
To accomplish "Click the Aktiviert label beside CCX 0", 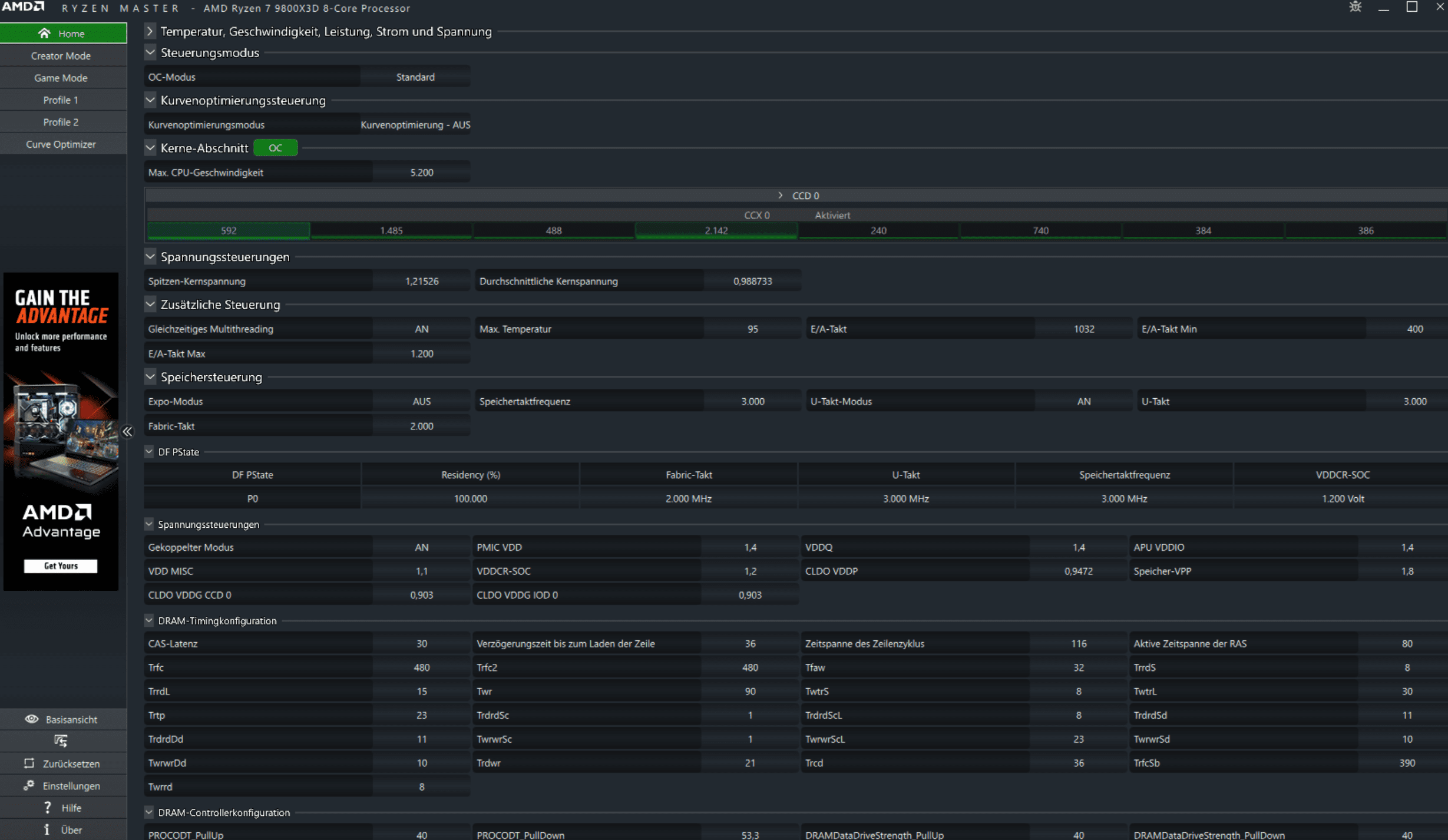I will pyautogui.click(x=832, y=215).
